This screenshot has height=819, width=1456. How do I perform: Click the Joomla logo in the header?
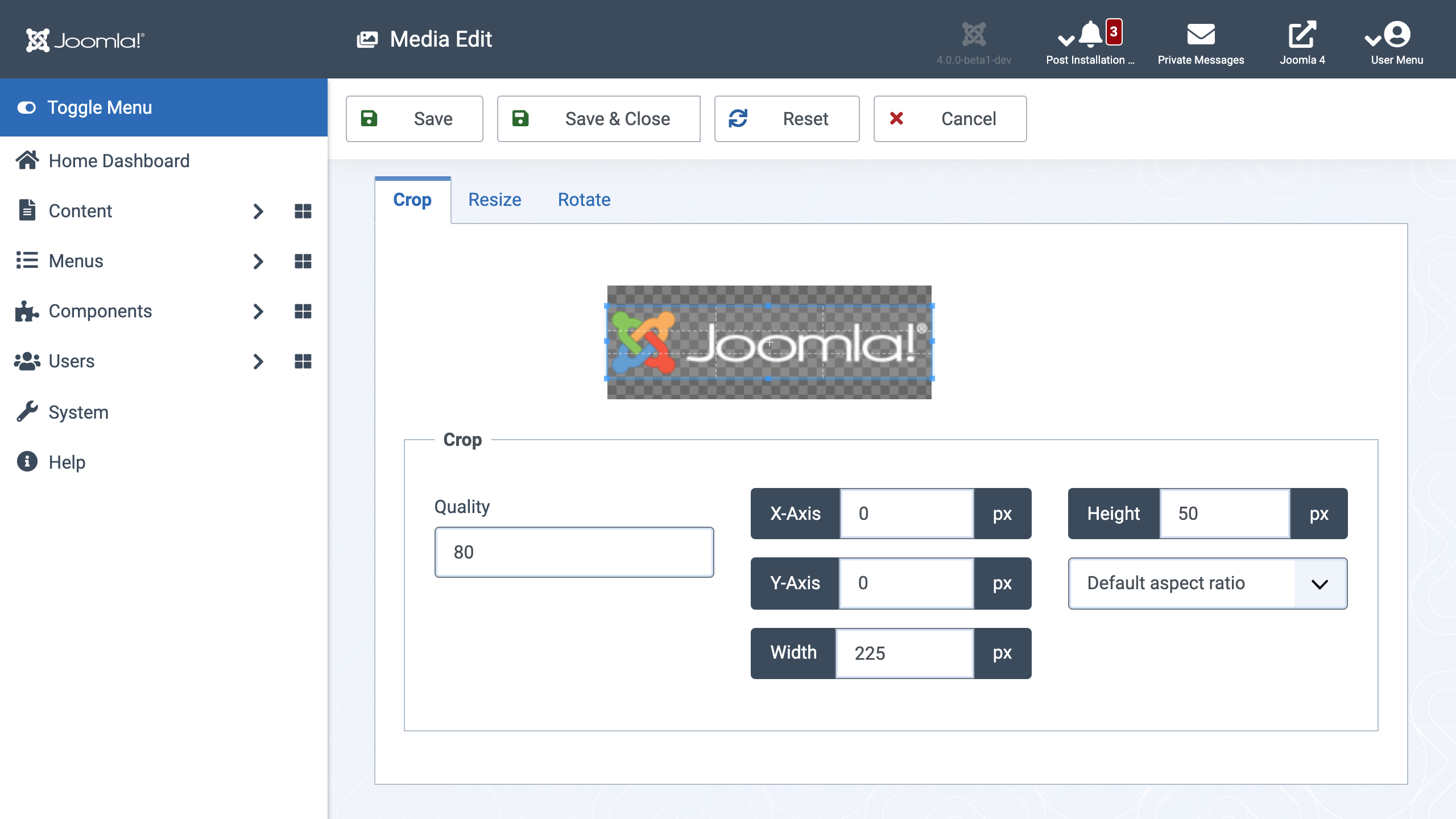coord(85,40)
